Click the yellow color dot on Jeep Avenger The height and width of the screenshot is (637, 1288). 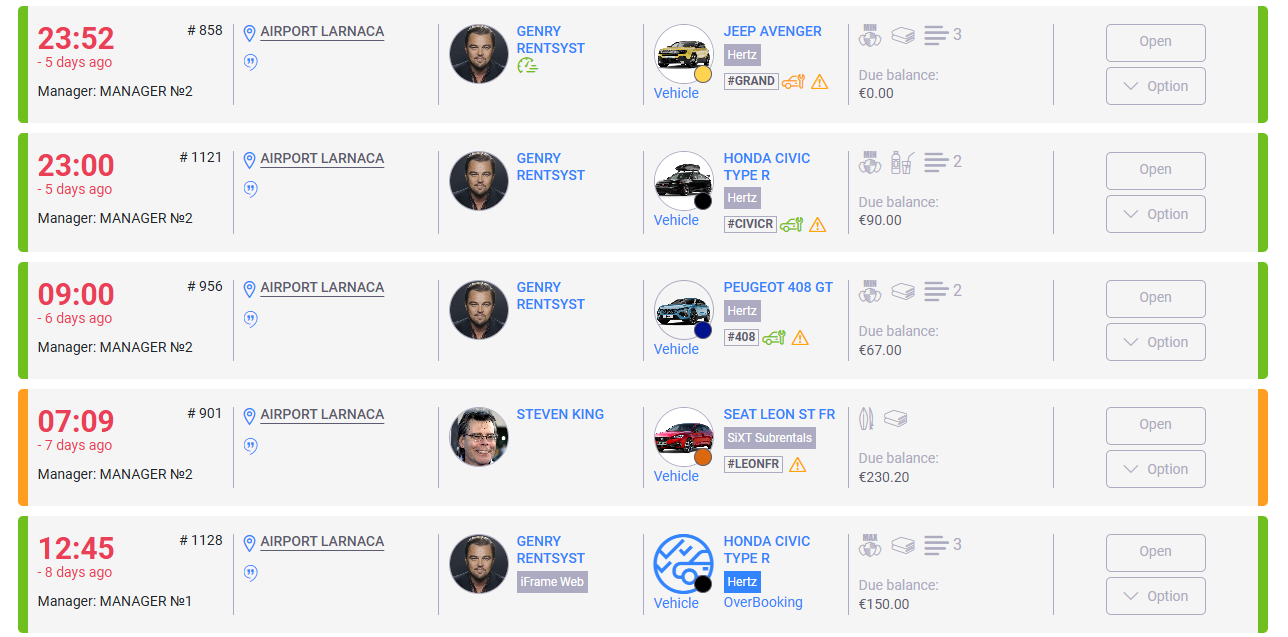(702, 74)
